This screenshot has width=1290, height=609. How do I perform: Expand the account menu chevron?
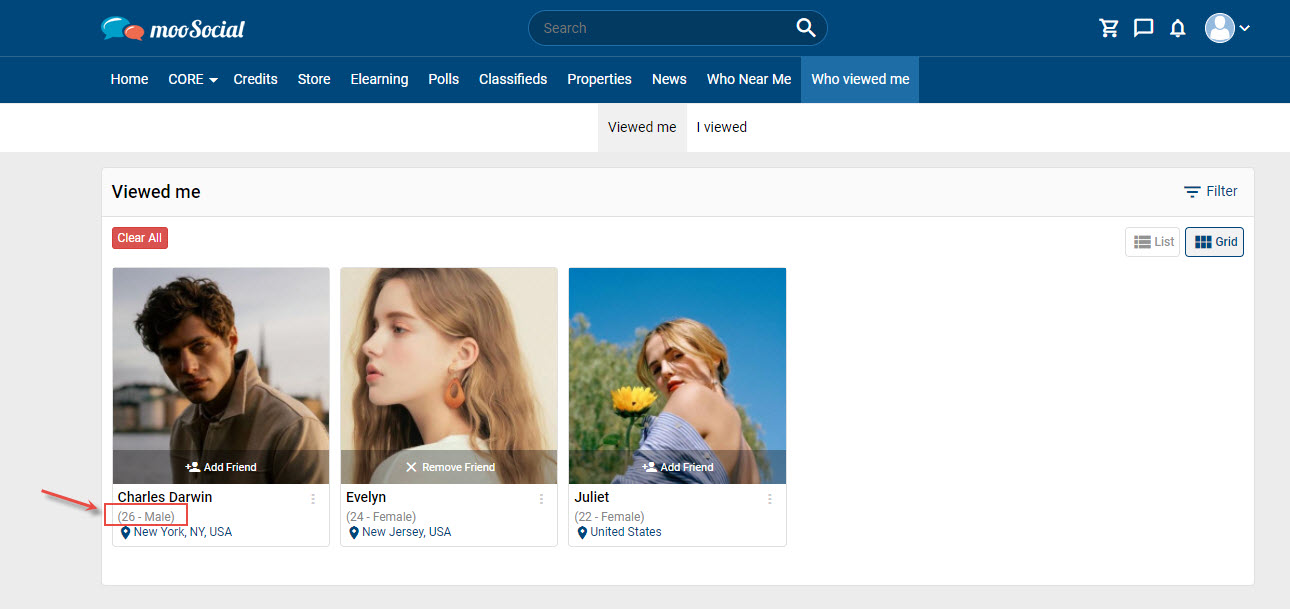(1245, 28)
